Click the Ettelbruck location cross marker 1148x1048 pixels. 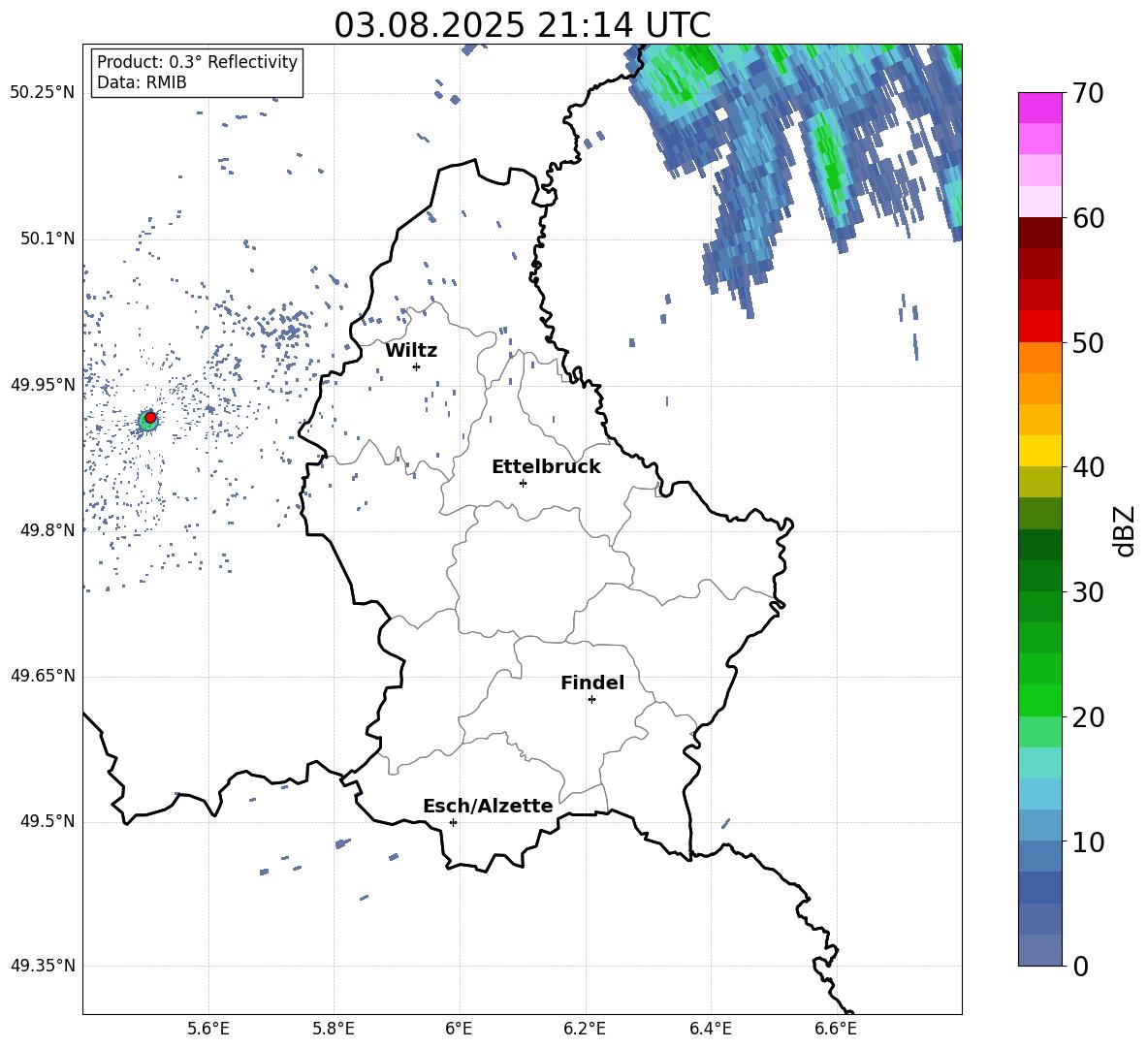tap(523, 483)
